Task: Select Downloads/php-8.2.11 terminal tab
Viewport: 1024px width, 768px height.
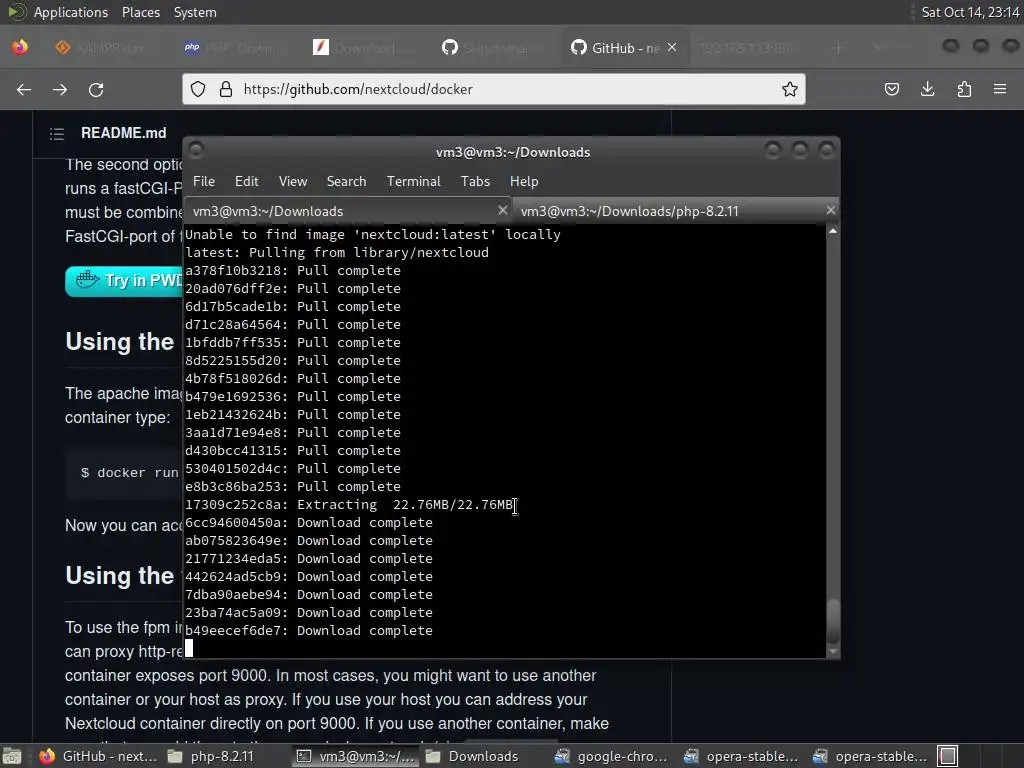Action: (673, 211)
